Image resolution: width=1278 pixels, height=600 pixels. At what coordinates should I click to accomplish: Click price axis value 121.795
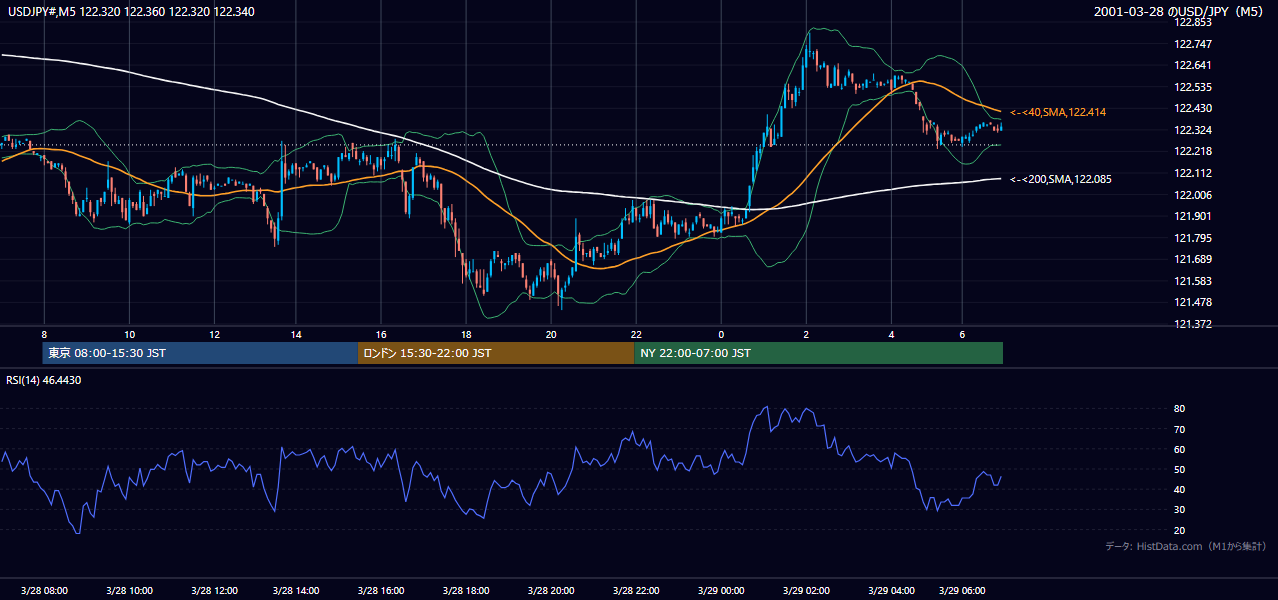coord(1193,238)
